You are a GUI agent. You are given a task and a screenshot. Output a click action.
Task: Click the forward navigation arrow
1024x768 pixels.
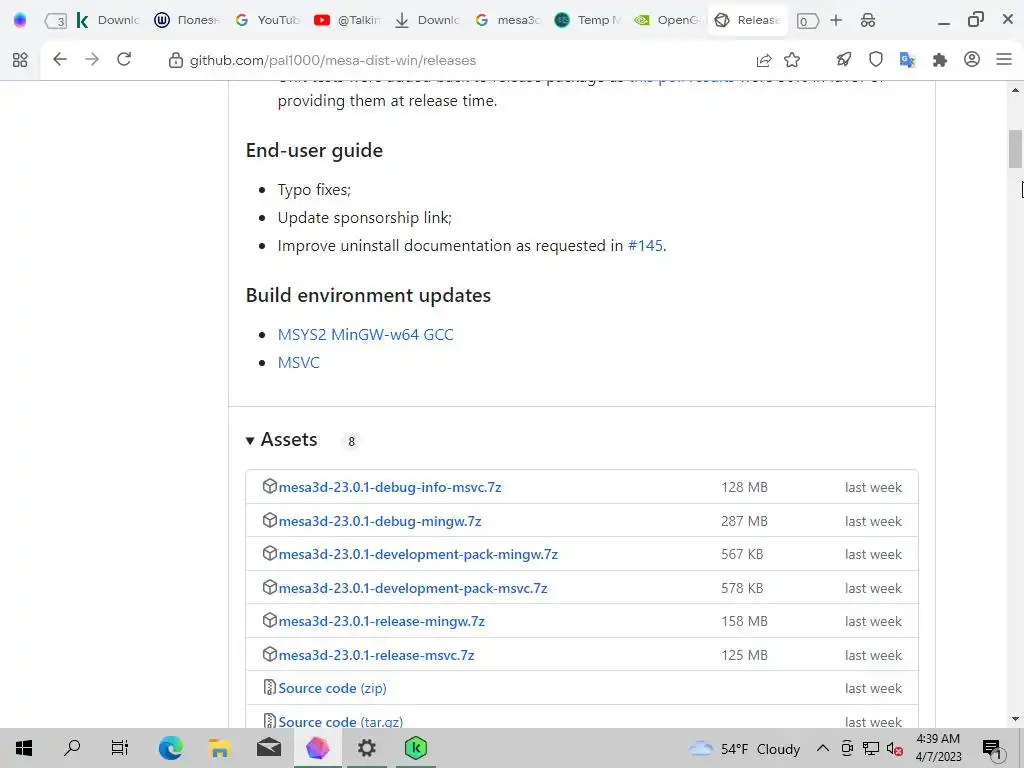pos(92,59)
